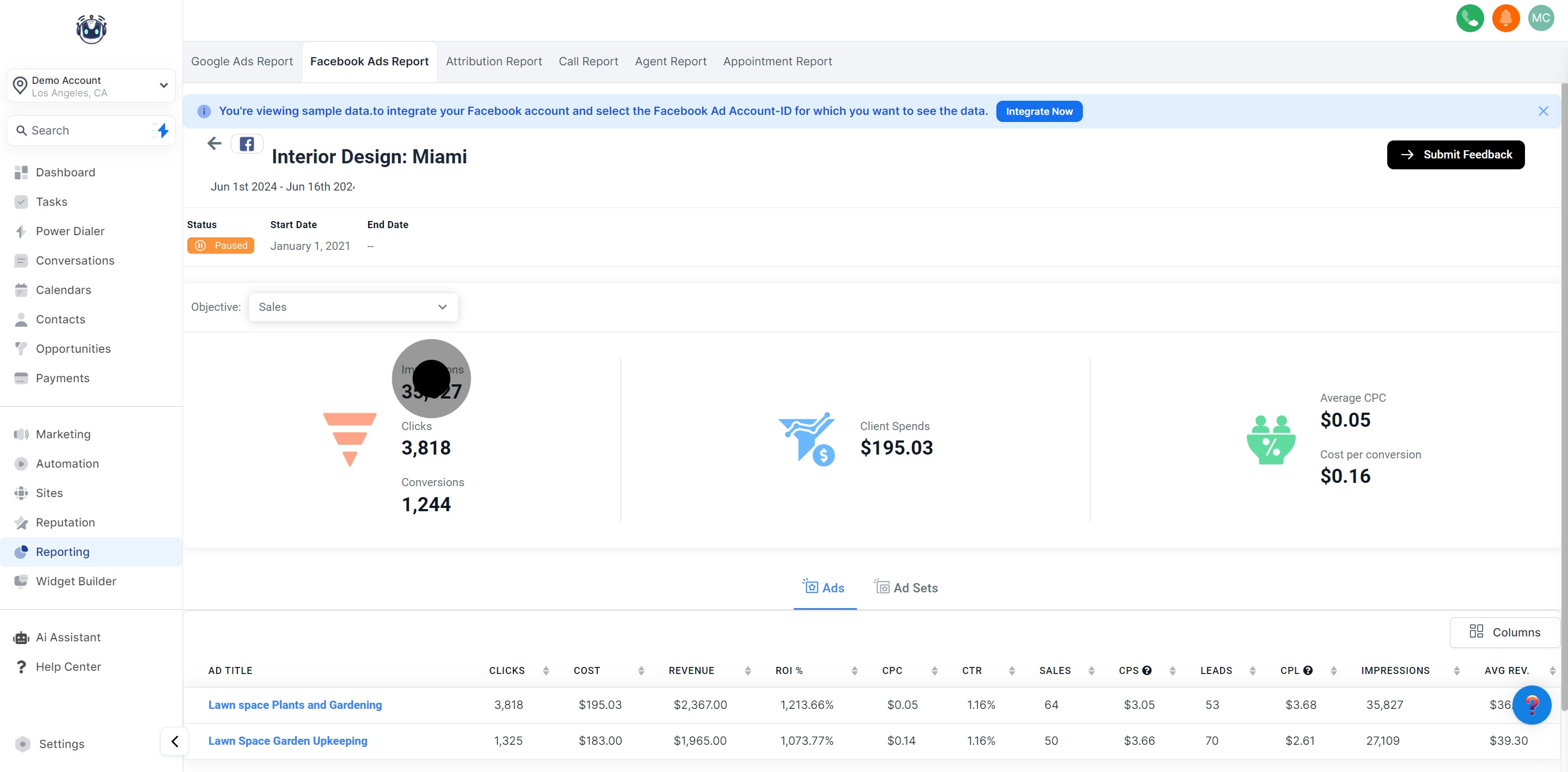Click the CPL help tooltip icon
This screenshot has height=772, width=1568.
1307,670
